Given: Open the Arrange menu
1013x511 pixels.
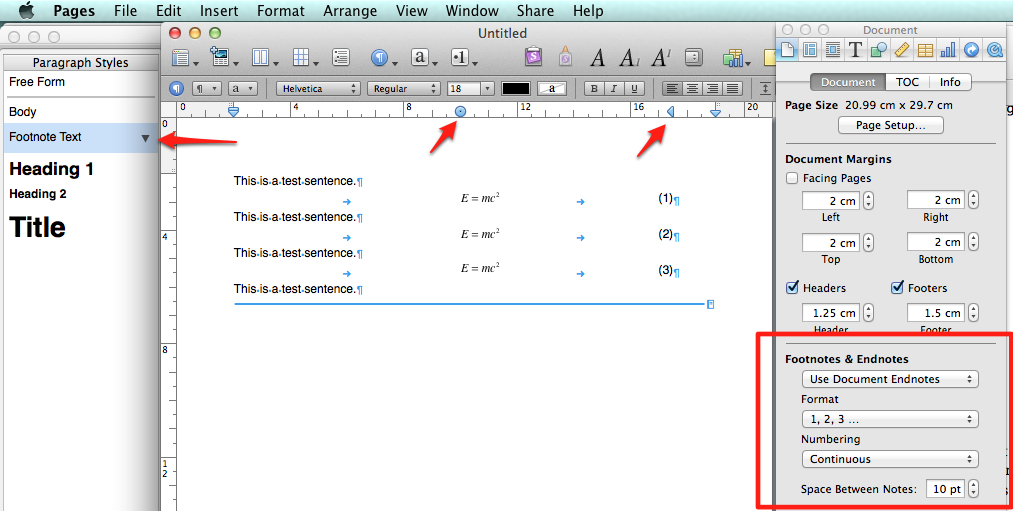Looking at the screenshot, I should (350, 11).
